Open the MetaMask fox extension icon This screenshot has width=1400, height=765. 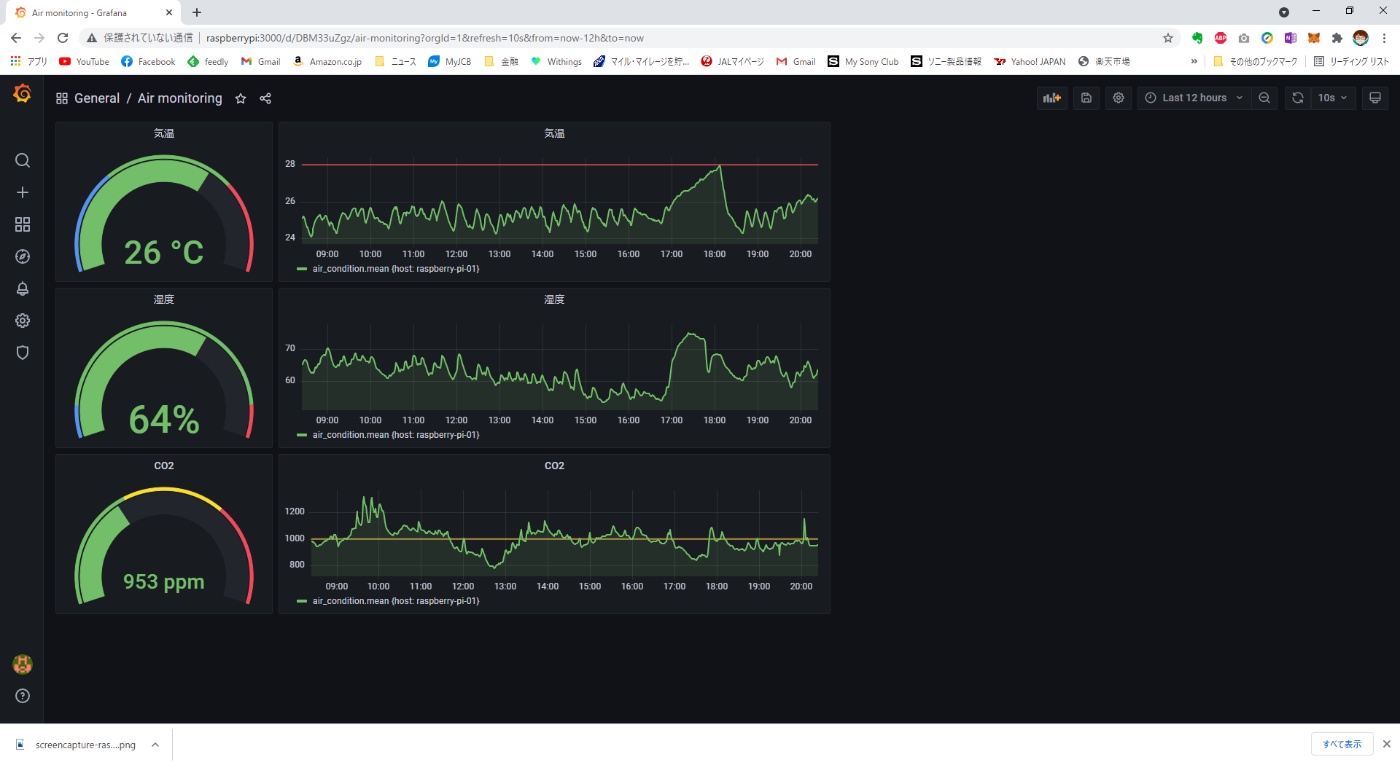1314,38
